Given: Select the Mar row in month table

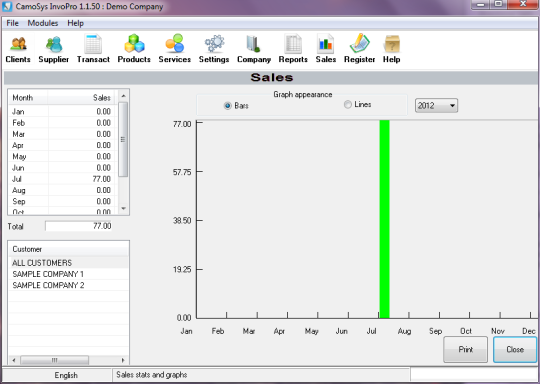Looking at the screenshot, I should point(62,134).
